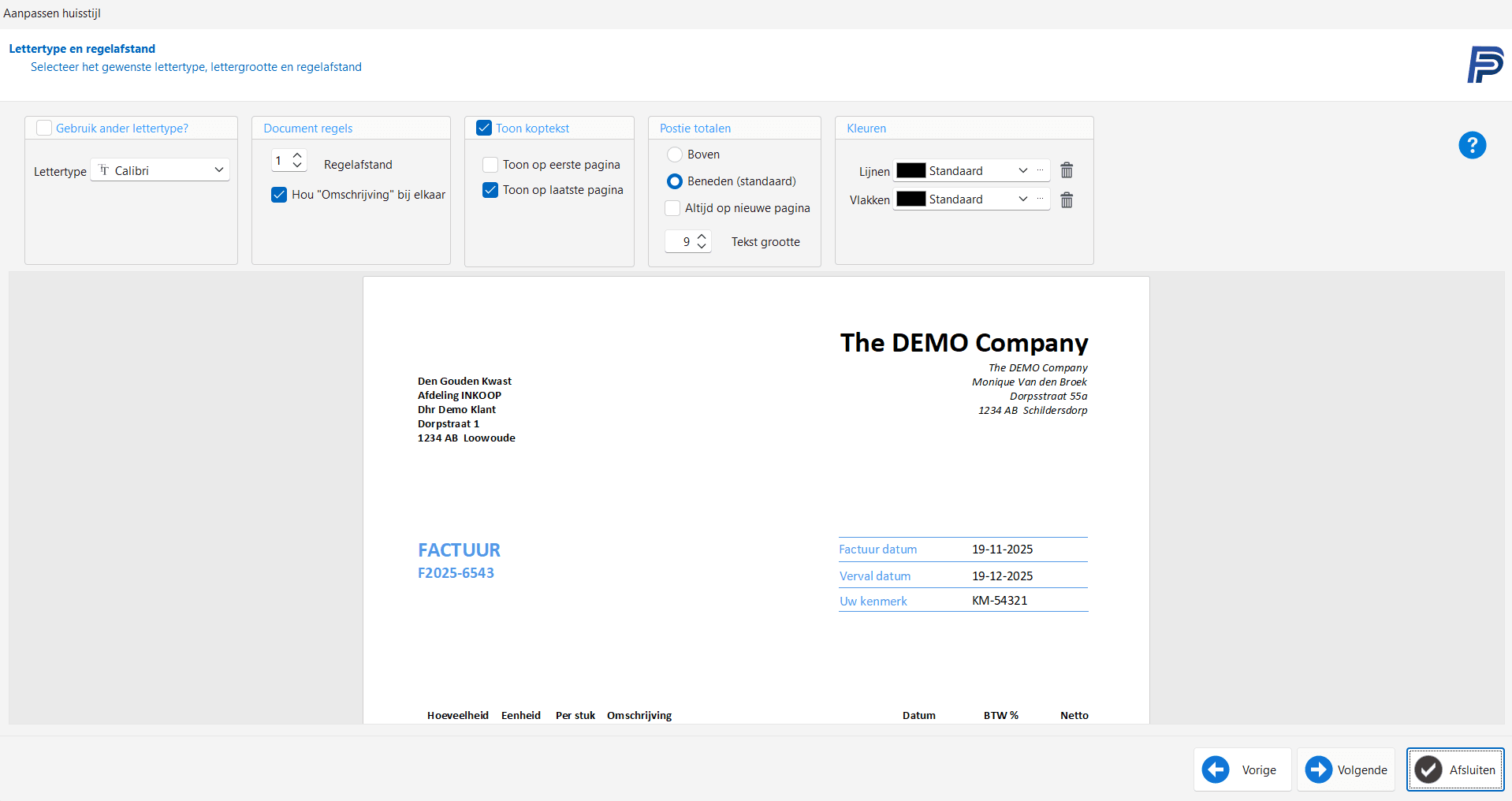Click the left arrow icon on Vorige
The height and width of the screenshot is (801, 1512).
click(x=1216, y=769)
